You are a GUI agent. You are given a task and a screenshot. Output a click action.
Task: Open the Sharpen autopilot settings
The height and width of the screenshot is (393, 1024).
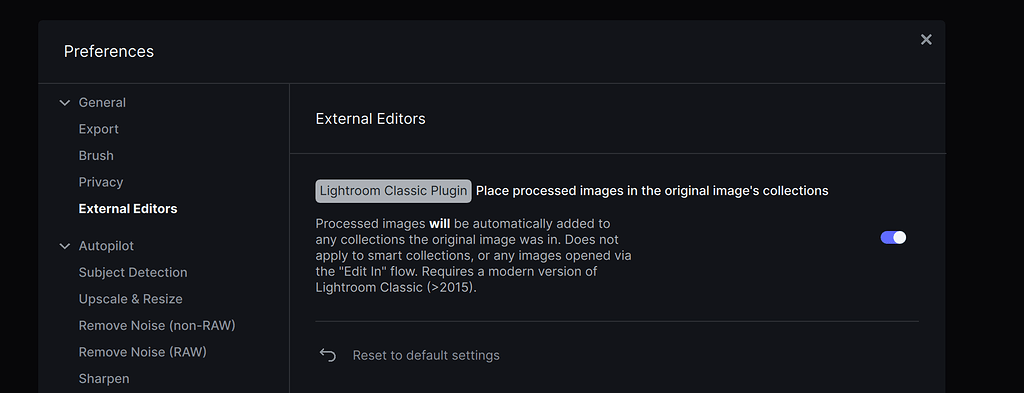click(x=104, y=379)
